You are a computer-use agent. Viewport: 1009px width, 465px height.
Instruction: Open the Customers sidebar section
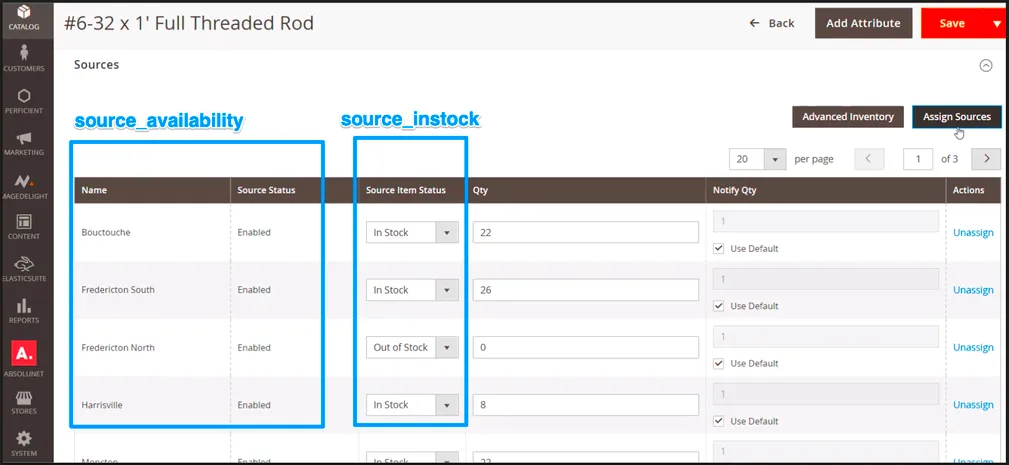[x=24, y=59]
